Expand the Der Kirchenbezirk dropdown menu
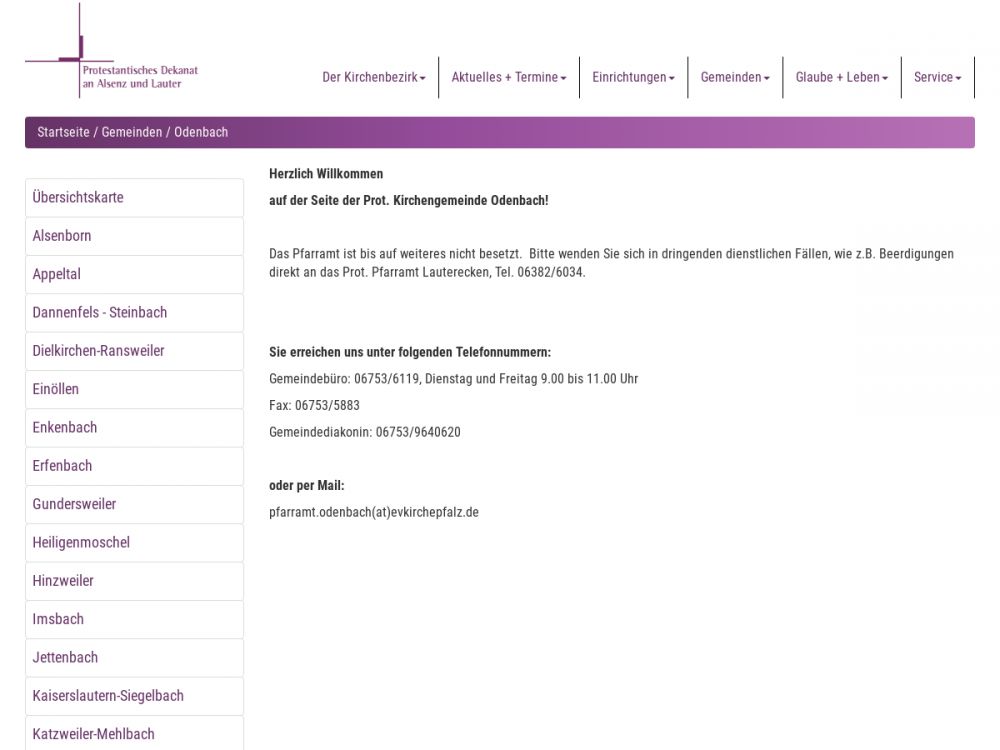The image size is (1000, 750). (373, 77)
